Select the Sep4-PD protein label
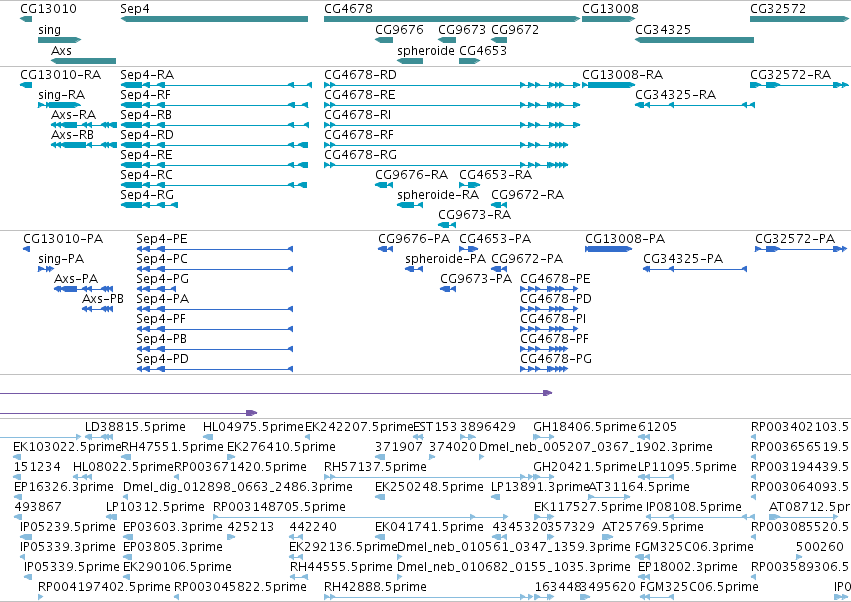This screenshot has height=602, width=851. [x=162, y=359]
